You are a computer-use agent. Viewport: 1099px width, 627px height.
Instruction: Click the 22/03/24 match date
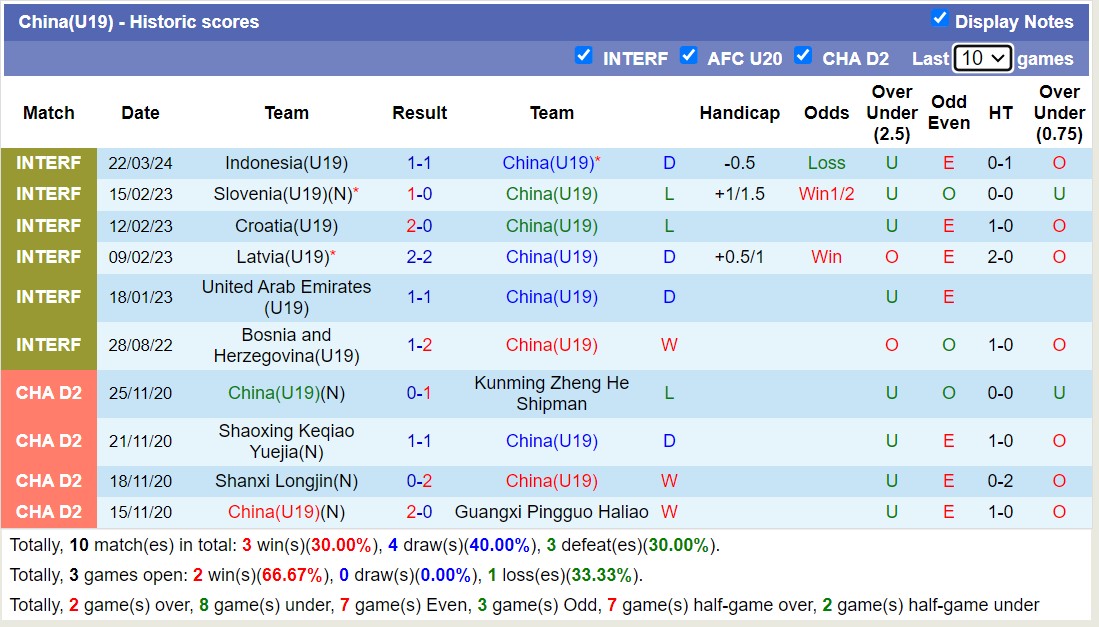(x=140, y=163)
